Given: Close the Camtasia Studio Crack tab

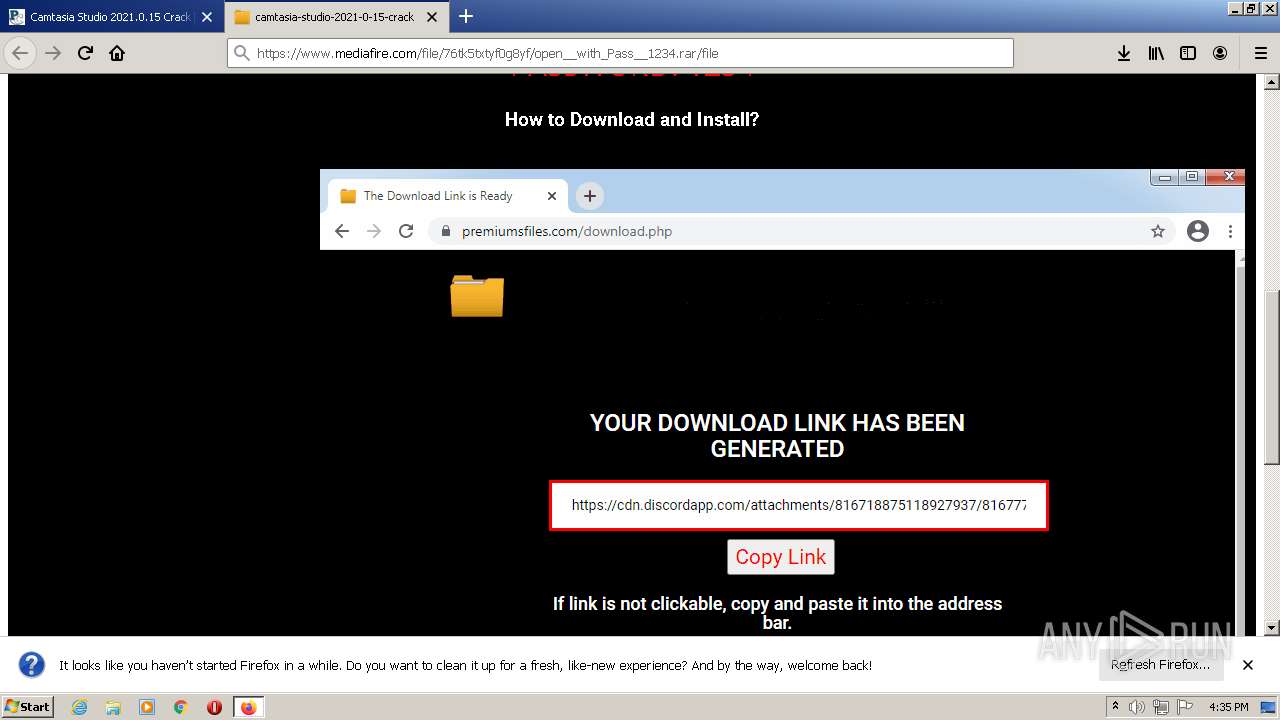Looking at the screenshot, I should click(x=207, y=17).
